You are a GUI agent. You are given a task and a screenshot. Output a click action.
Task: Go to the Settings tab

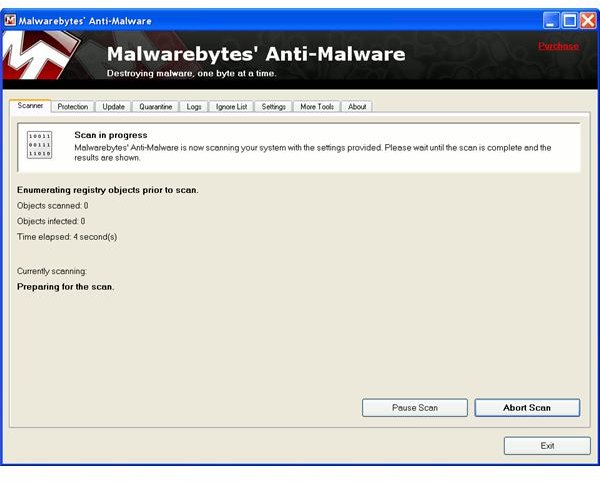273,107
